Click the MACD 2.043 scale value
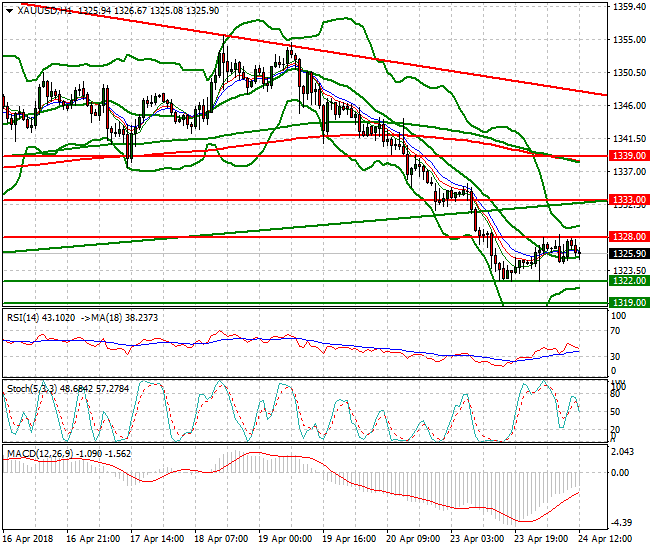Viewport: 650px width, 550px height. point(623,451)
